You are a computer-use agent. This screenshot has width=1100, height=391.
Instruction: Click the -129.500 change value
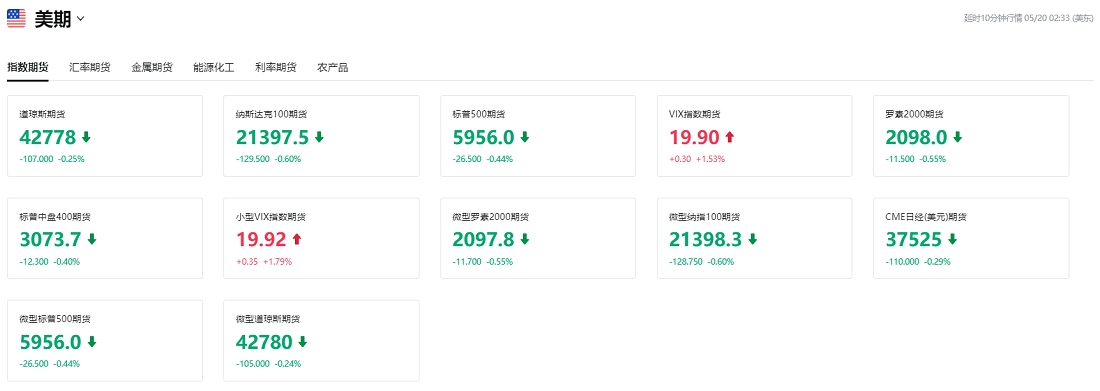tap(253, 159)
